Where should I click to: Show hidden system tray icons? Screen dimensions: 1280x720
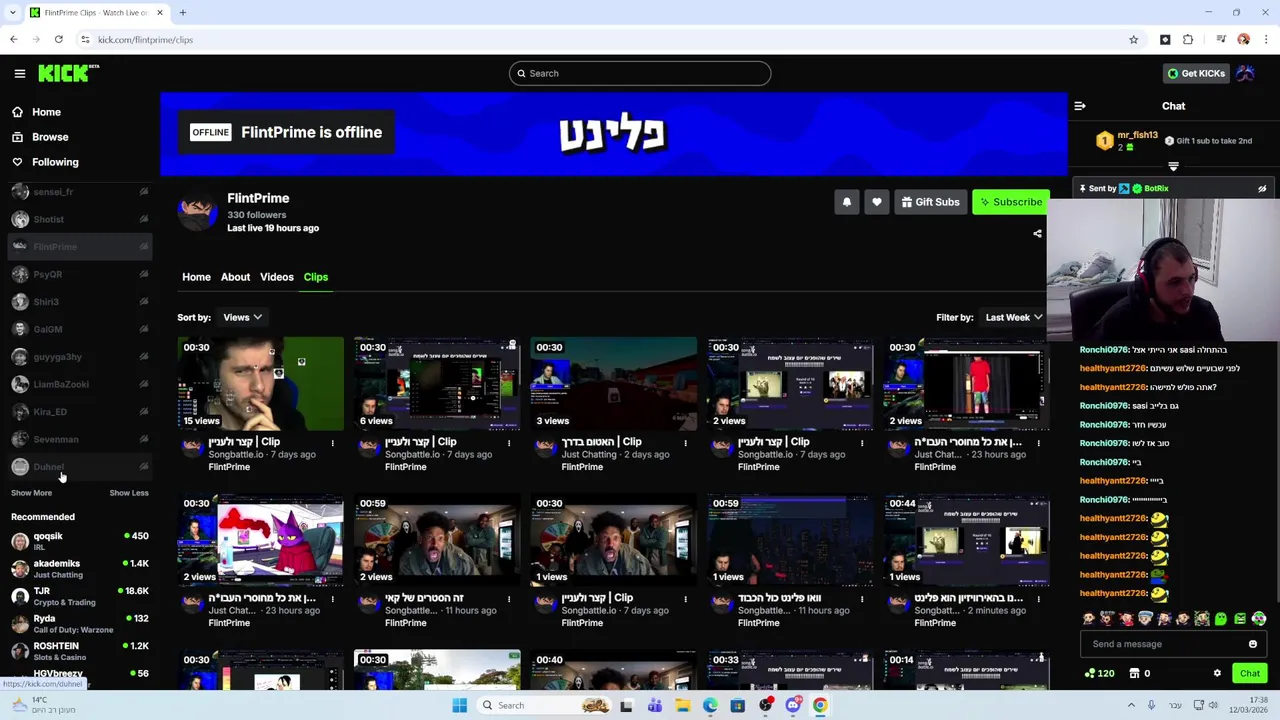coord(1131,705)
